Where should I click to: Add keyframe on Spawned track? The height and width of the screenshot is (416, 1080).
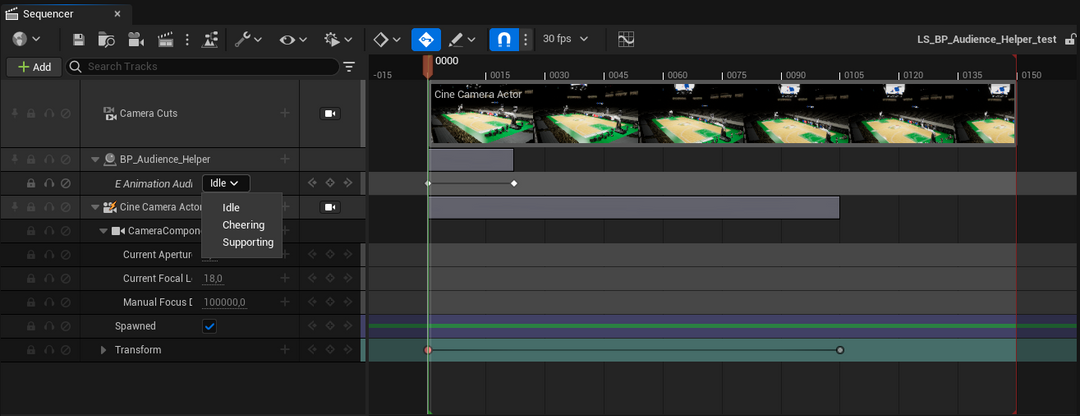click(x=330, y=326)
